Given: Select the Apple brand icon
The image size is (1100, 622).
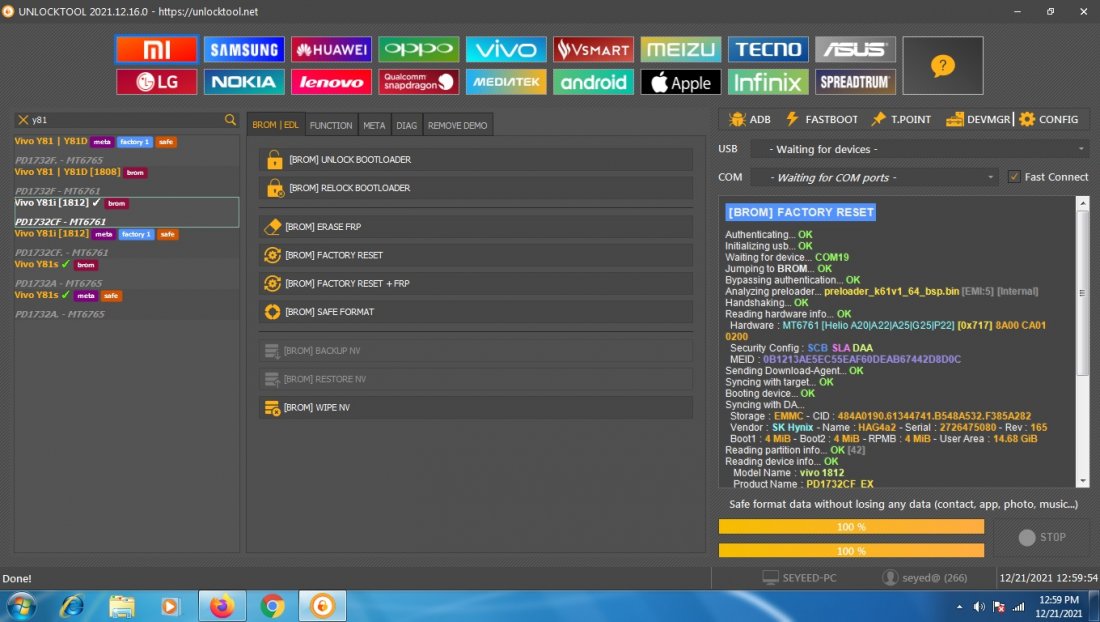Looking at the screenshot, I should click(680, 82).
